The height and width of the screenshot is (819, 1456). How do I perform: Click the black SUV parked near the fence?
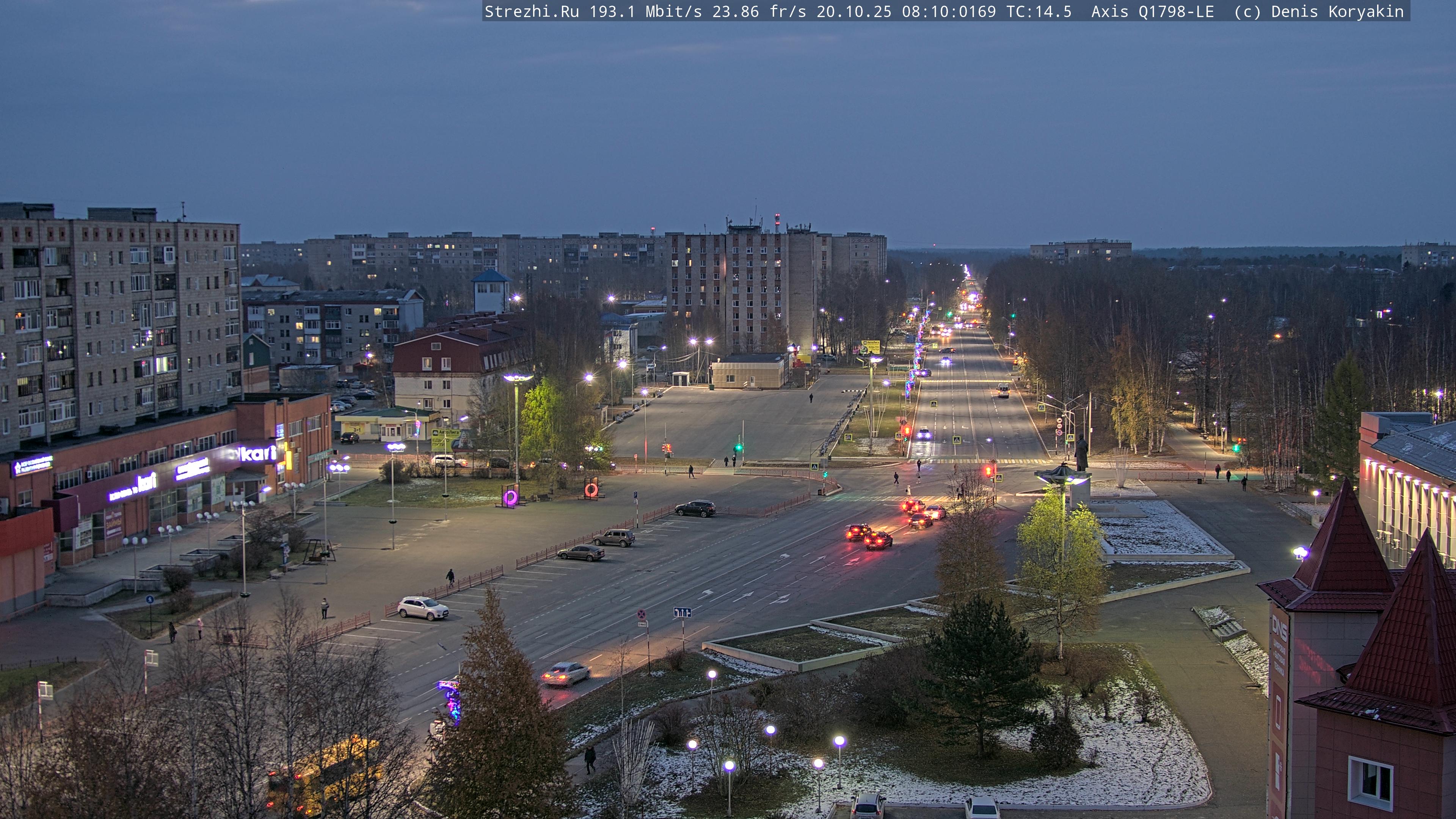pyautogui.click(x=695, y=508)
